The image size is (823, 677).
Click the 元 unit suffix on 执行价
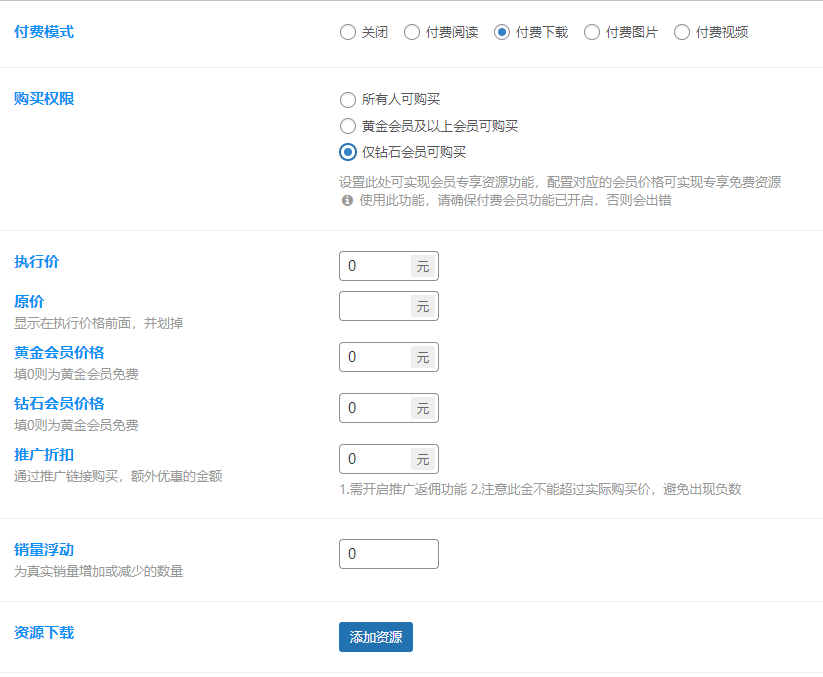tap(422, 266)
